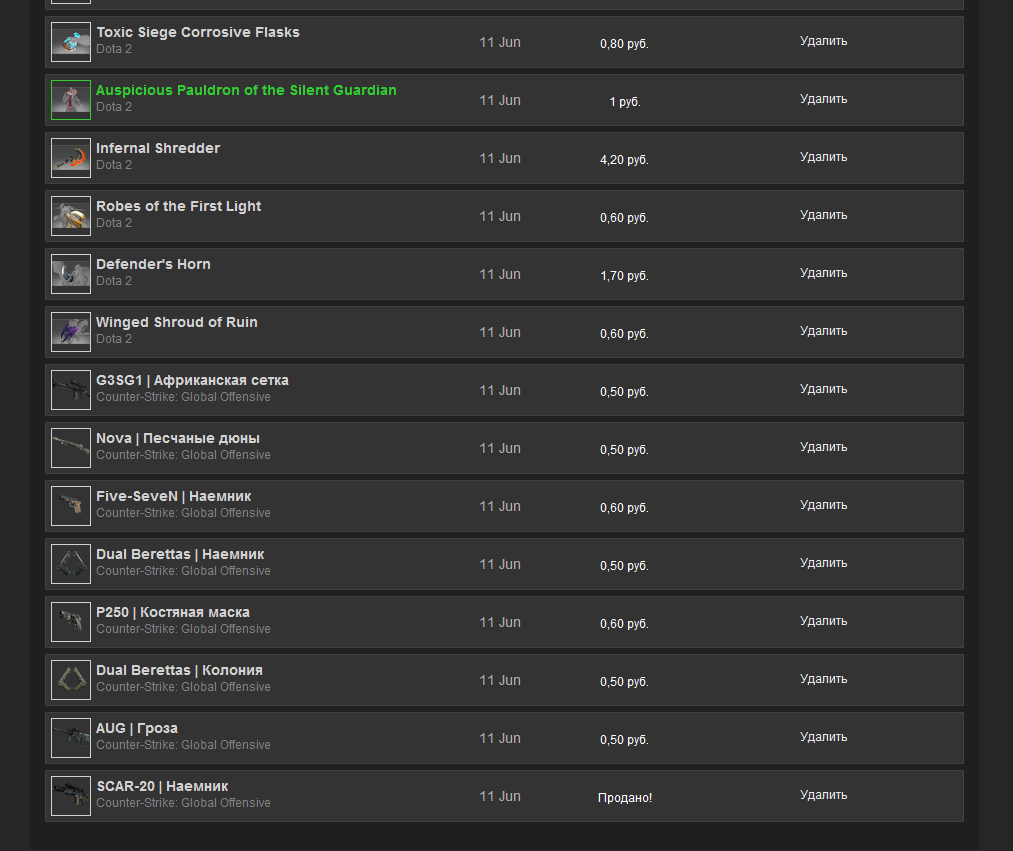
Task: Click the Nova Песчаные дюны thumbnail
Action: (71, 448)
